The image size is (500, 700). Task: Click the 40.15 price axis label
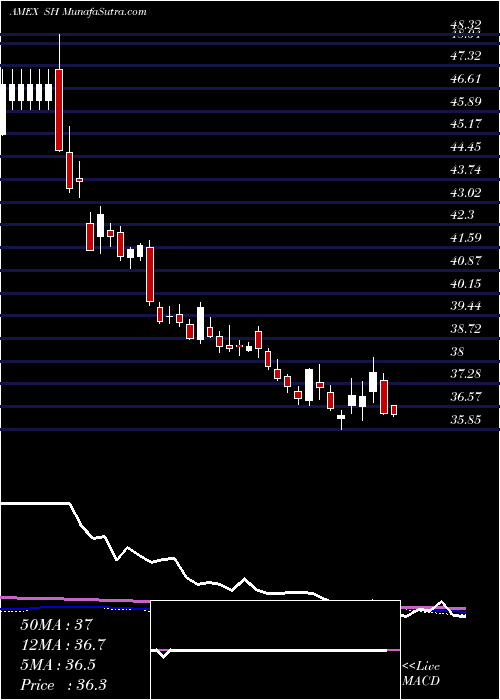click(x=466, y=283)
